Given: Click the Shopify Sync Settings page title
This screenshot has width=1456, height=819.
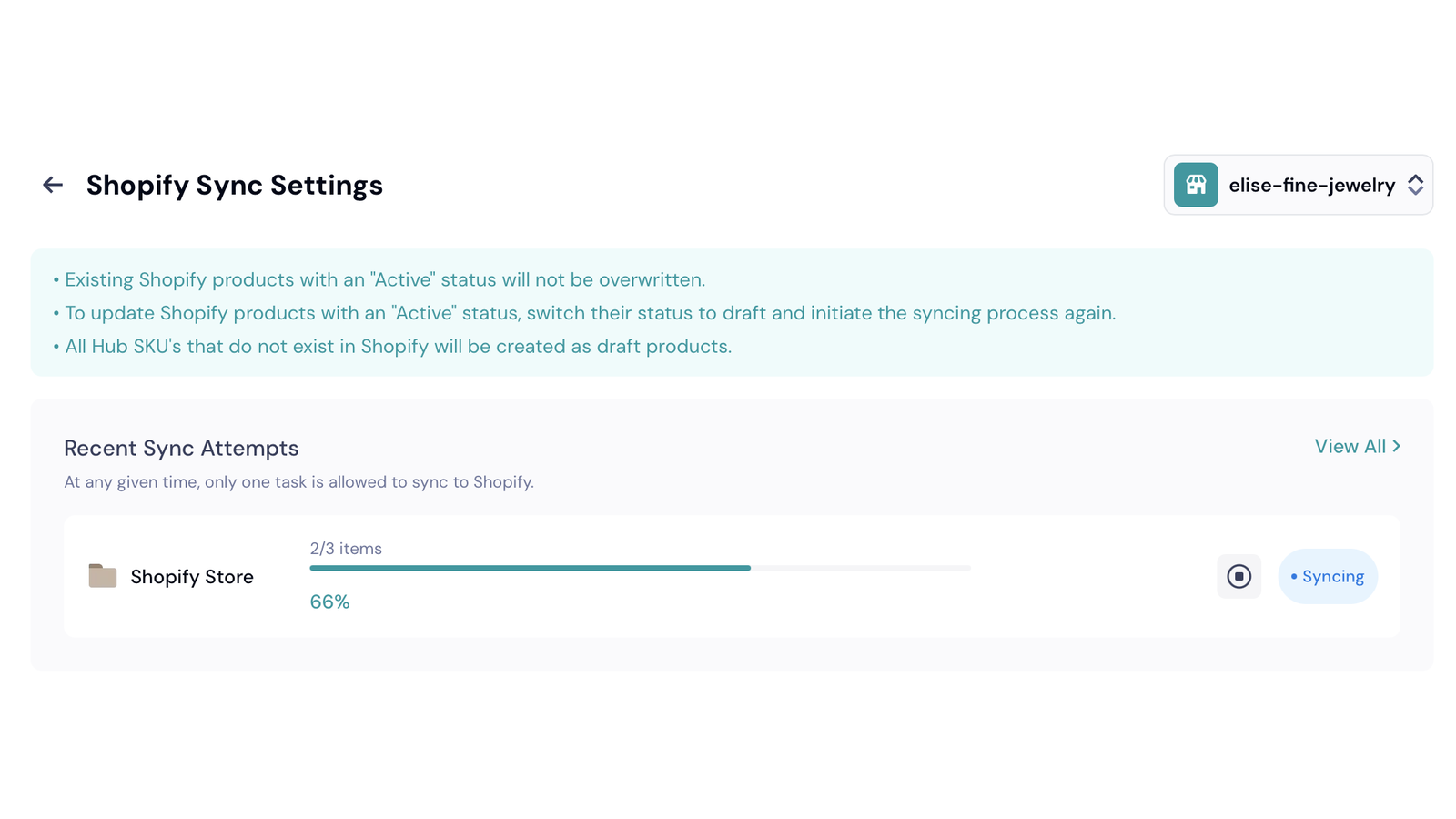Looking at the screenshot, I should coord(235,186).
